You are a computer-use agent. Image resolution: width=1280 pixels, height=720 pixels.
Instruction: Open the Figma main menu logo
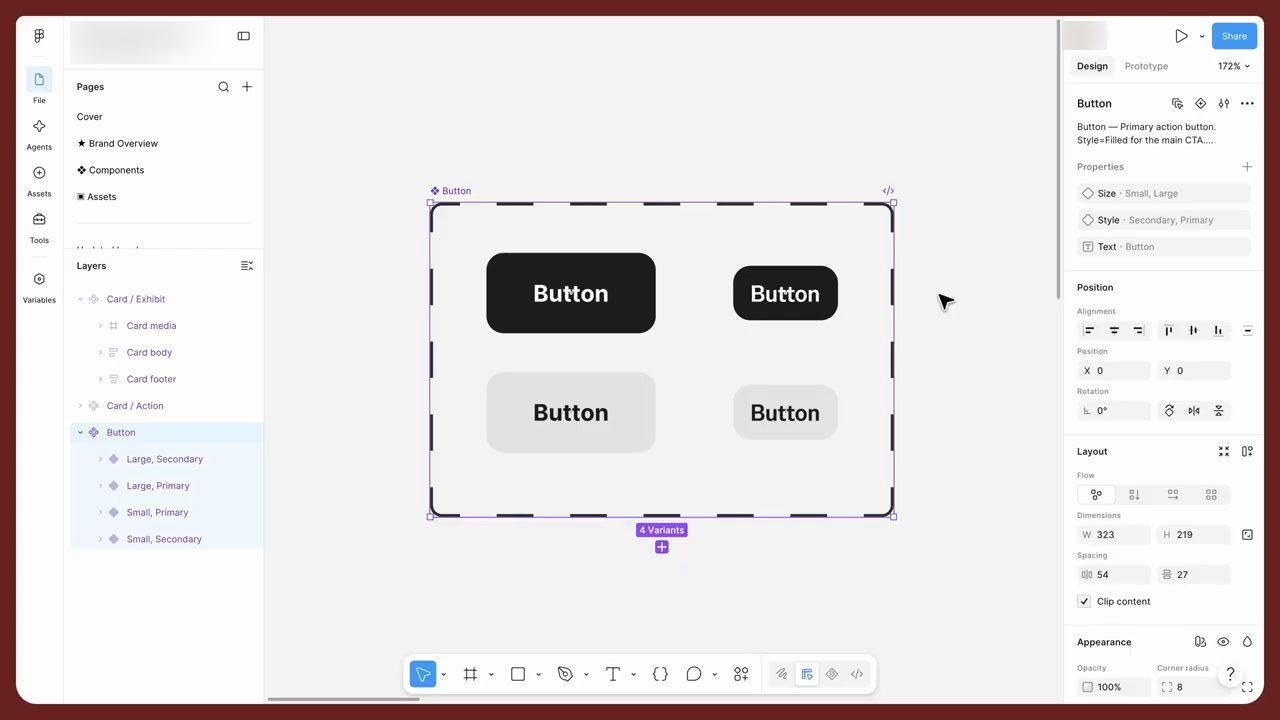39,36
